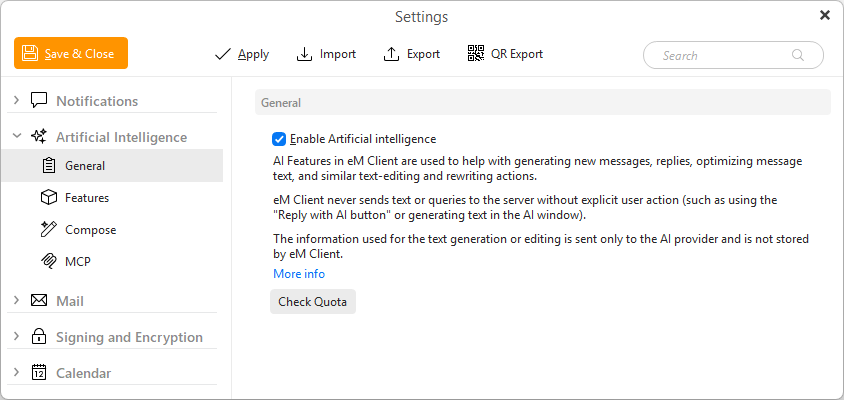This screenshot has height=400, width=844.
Task: Click the Calendar icon in sidebar
Action: (39, 373)
